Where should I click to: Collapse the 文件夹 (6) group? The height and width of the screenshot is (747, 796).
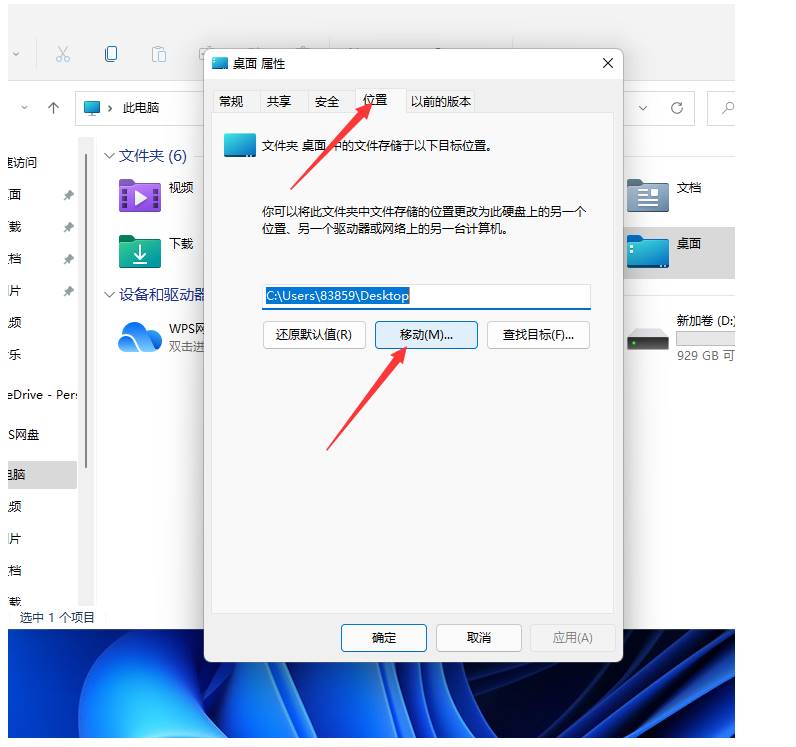coord(109,156)
